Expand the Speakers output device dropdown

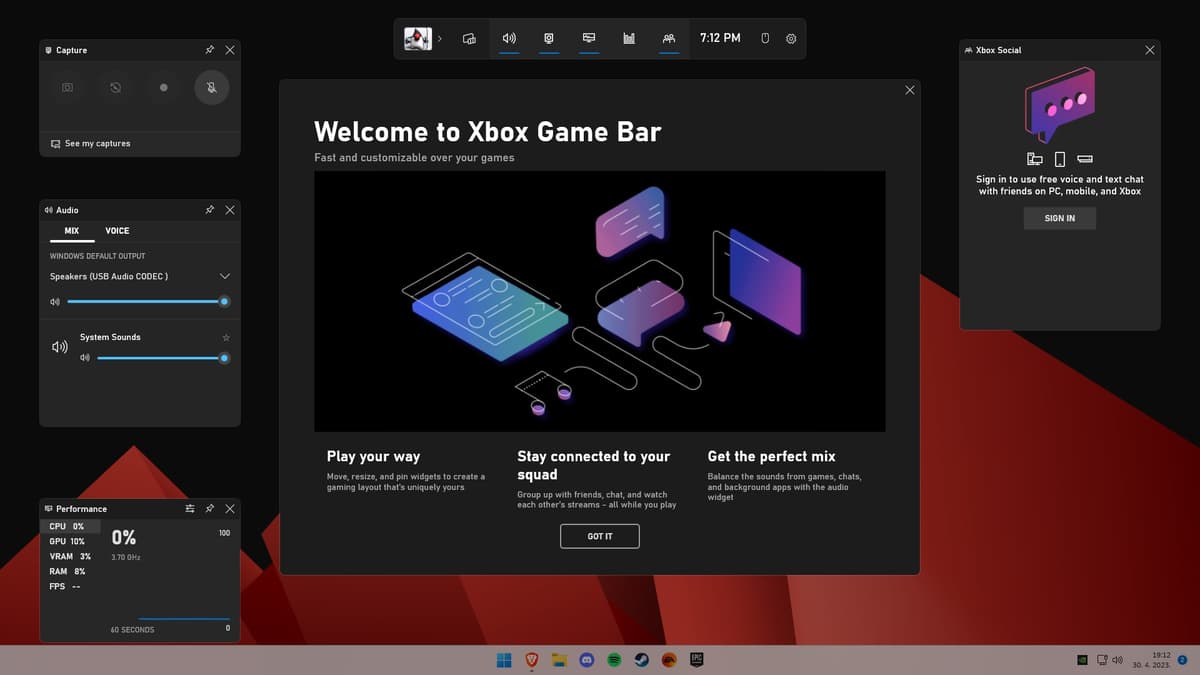point(224,276)
